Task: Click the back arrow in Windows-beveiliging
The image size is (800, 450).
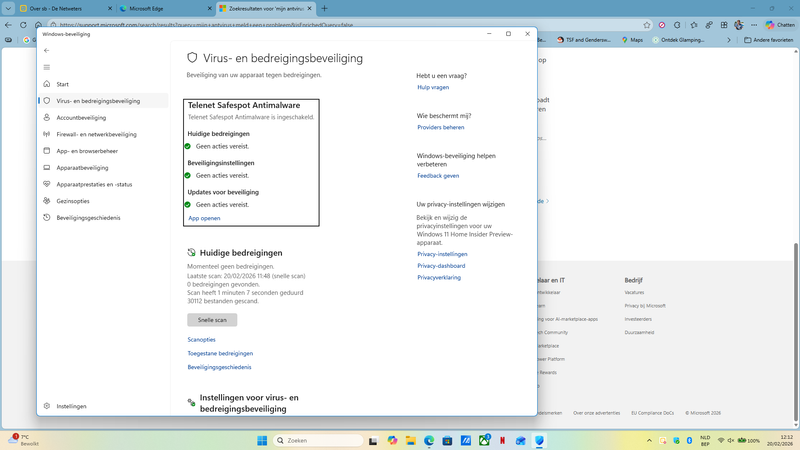Action: pyautogui.click(x=46, y=51)
